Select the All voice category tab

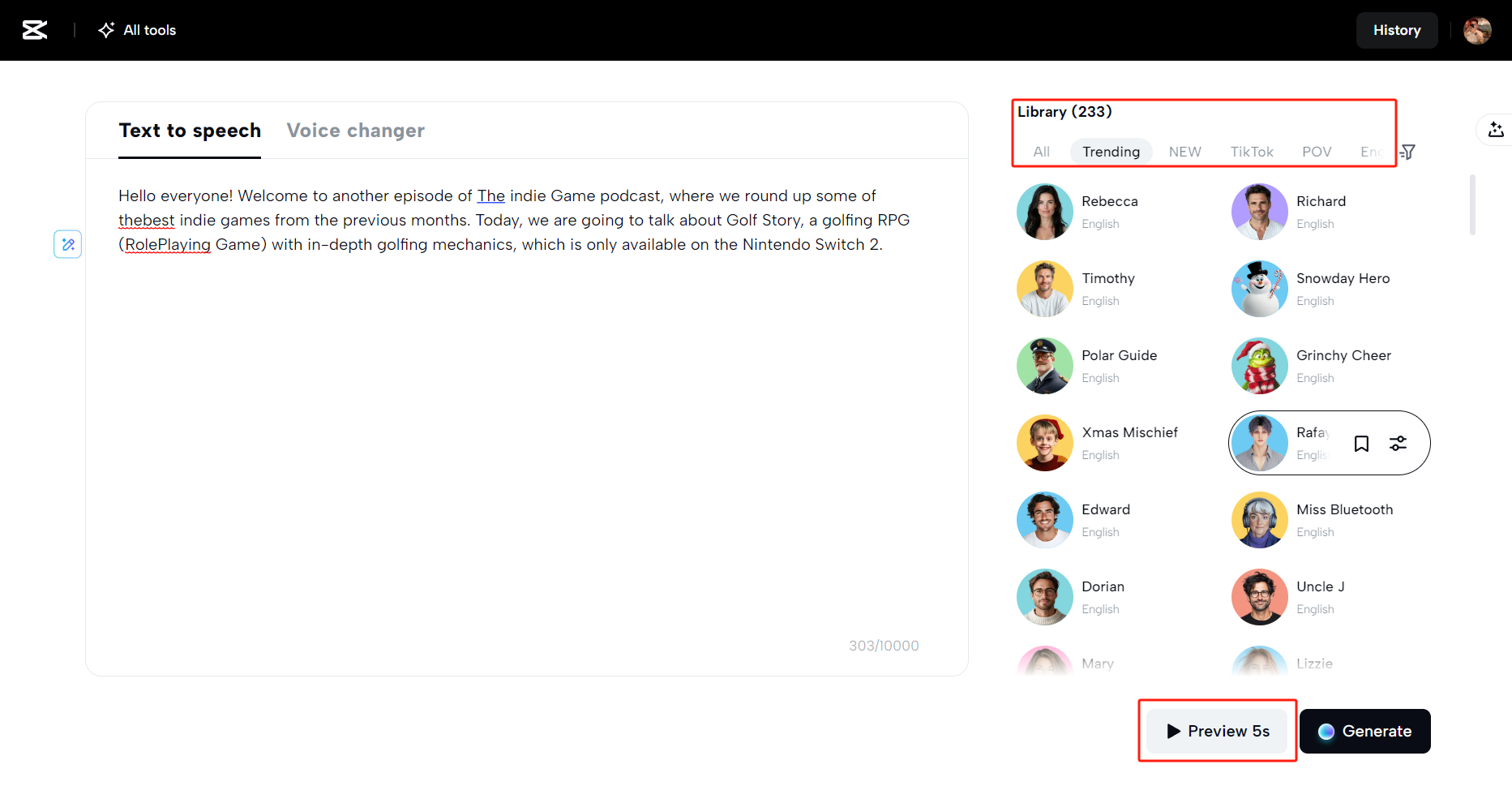point(1042,152)
